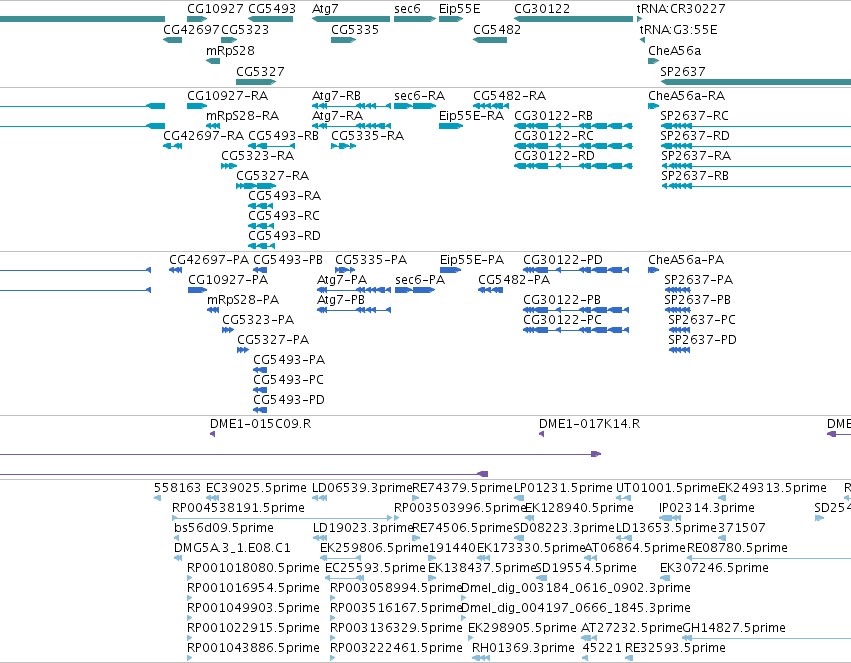The width and height of the screenshot is (851, 663).
Task: Select protein CG5482-PA label
Action: point(513,280)
